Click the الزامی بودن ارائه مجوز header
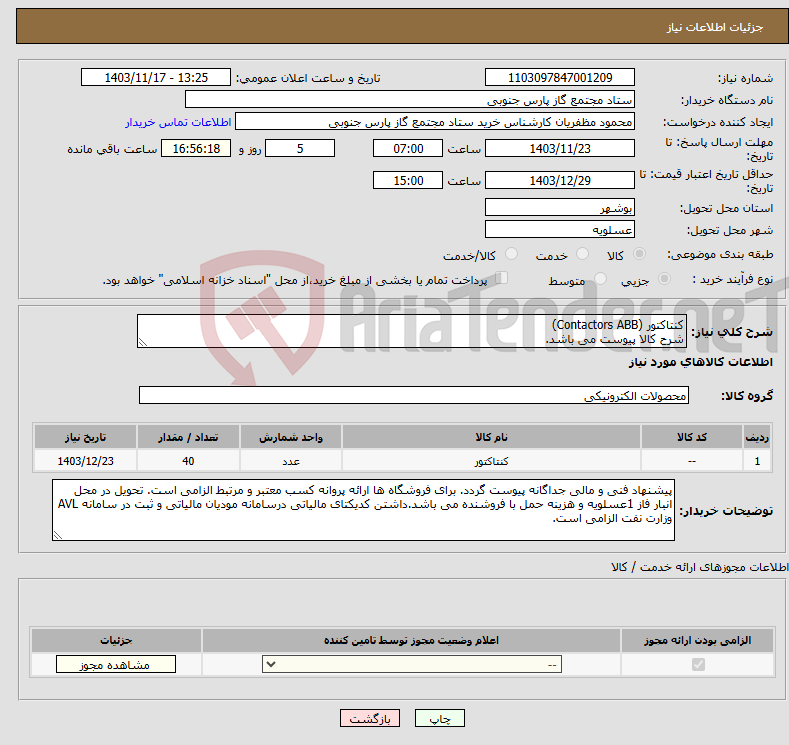This screenshot has height=745, width=789. tap(697, 640)
